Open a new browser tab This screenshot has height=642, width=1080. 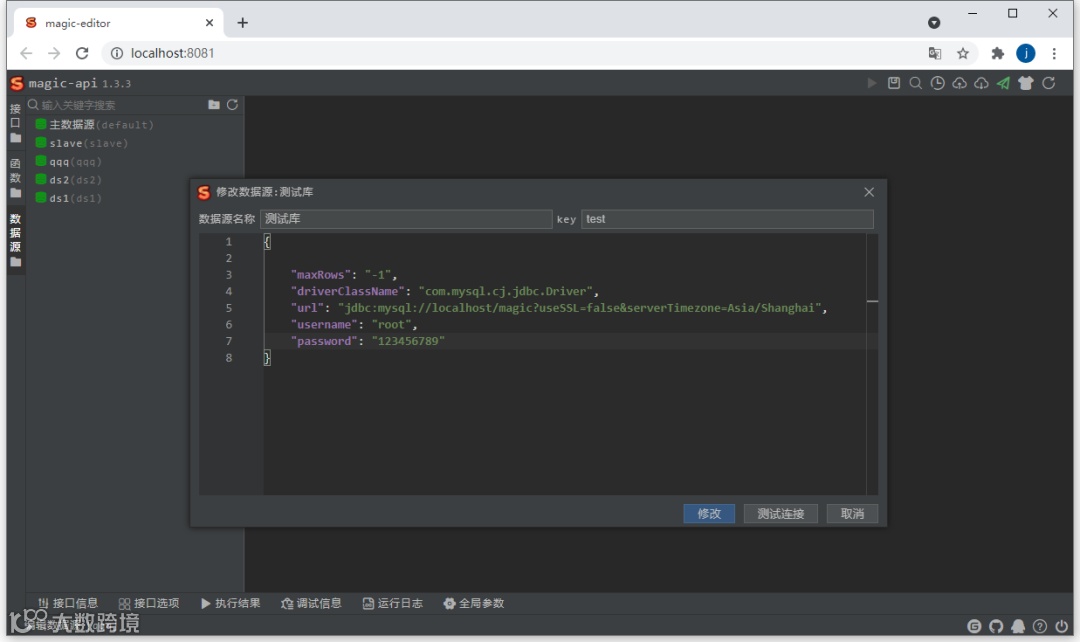click(x=242, y=23)
